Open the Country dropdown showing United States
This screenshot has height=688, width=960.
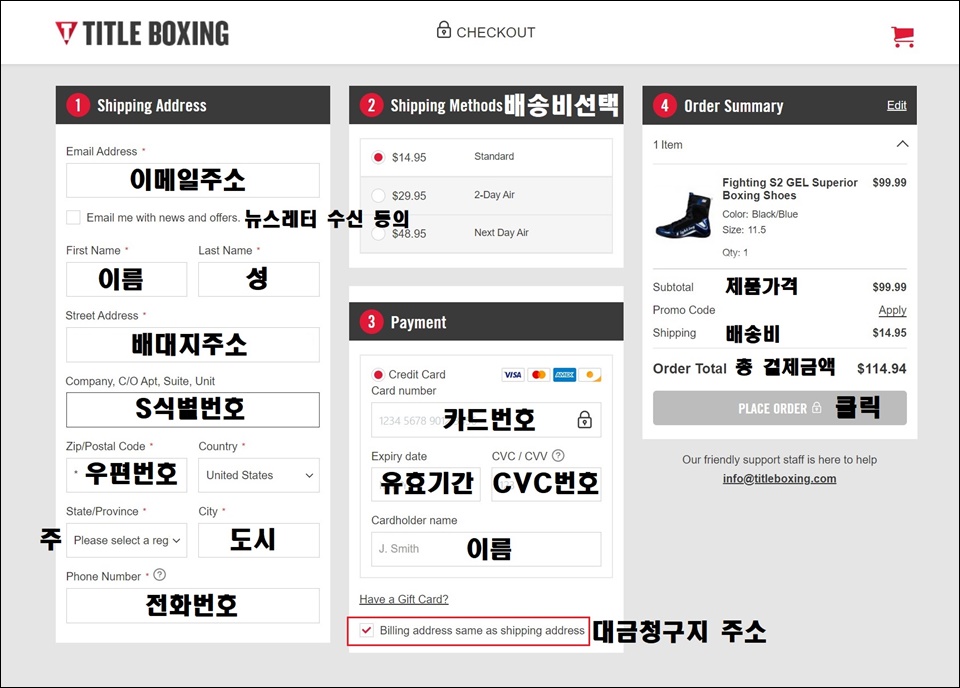click(259, 475)
